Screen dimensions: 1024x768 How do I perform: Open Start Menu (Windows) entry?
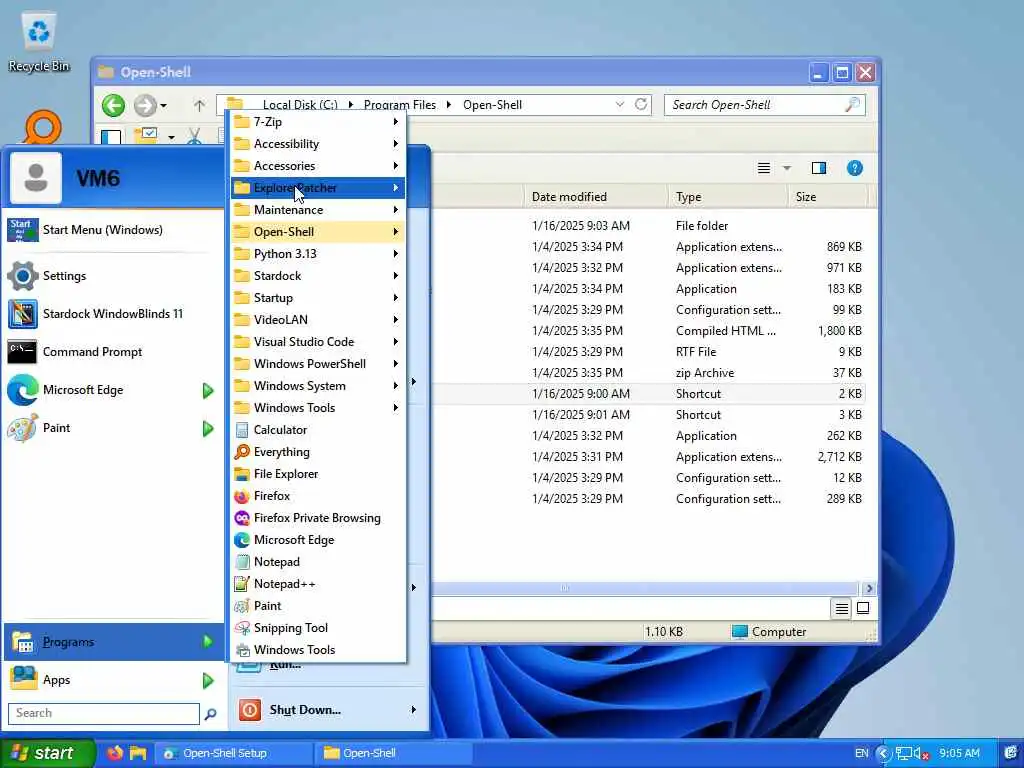click(x=112, y=230)
